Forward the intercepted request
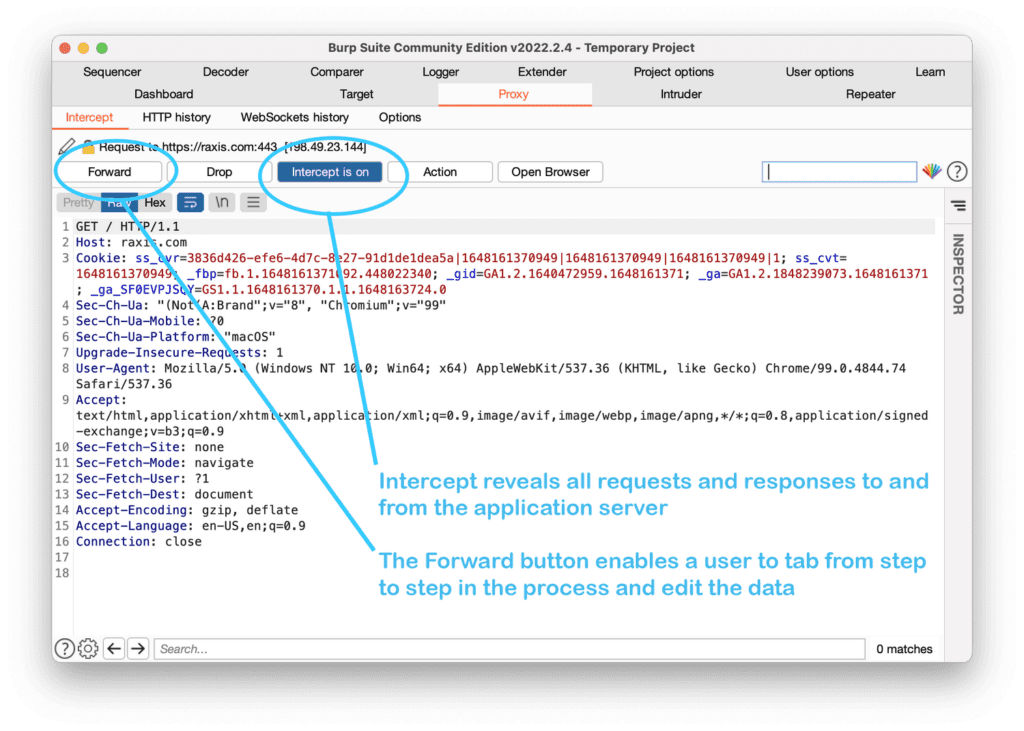The width and height of the screenshot is (1024, 731). tap(111, 171)
